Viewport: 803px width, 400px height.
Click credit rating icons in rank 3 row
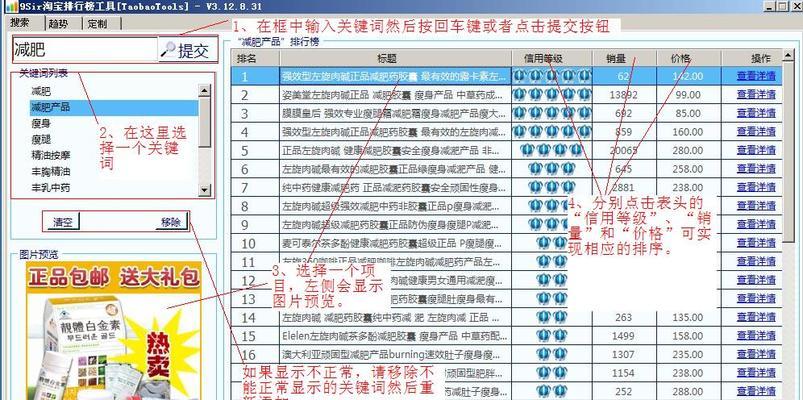click(552, 113)
